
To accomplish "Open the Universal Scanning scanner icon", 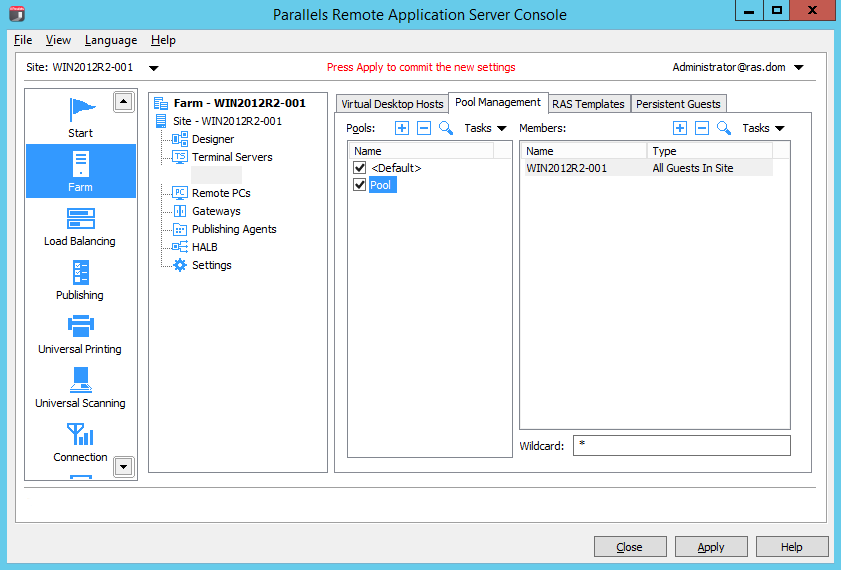I will (x=80, y=380).
